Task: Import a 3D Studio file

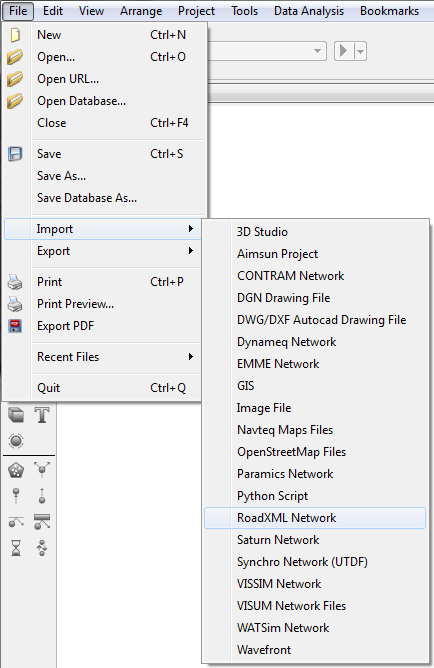Action: pos(315,232)
